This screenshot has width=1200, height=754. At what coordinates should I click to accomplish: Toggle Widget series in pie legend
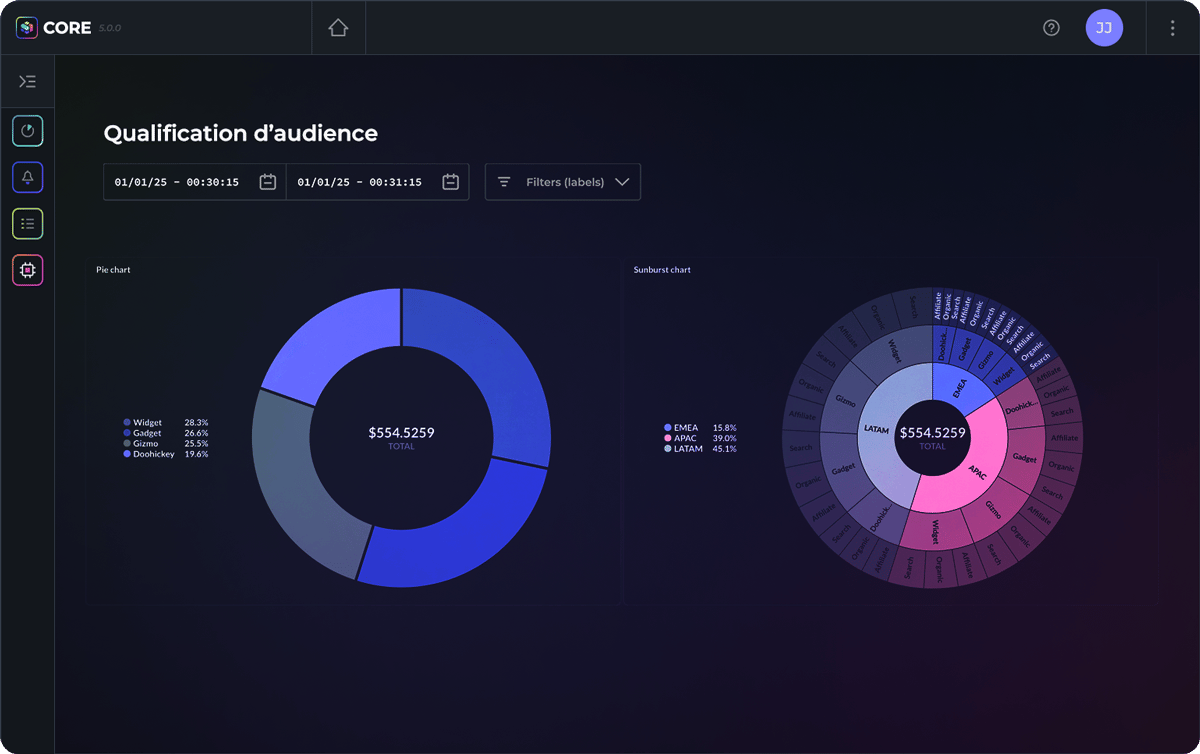click(x=147, y=423)
